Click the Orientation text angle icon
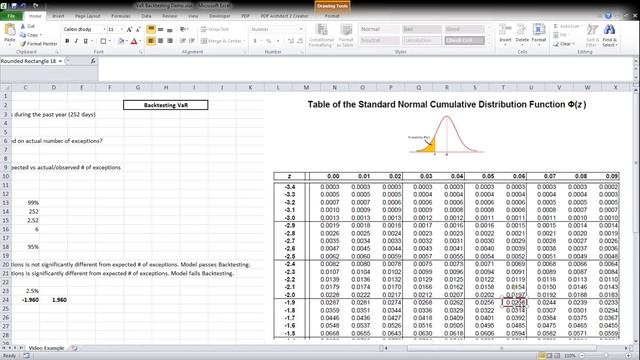This screenshot has height=360, width=640. tap(183, 29)
